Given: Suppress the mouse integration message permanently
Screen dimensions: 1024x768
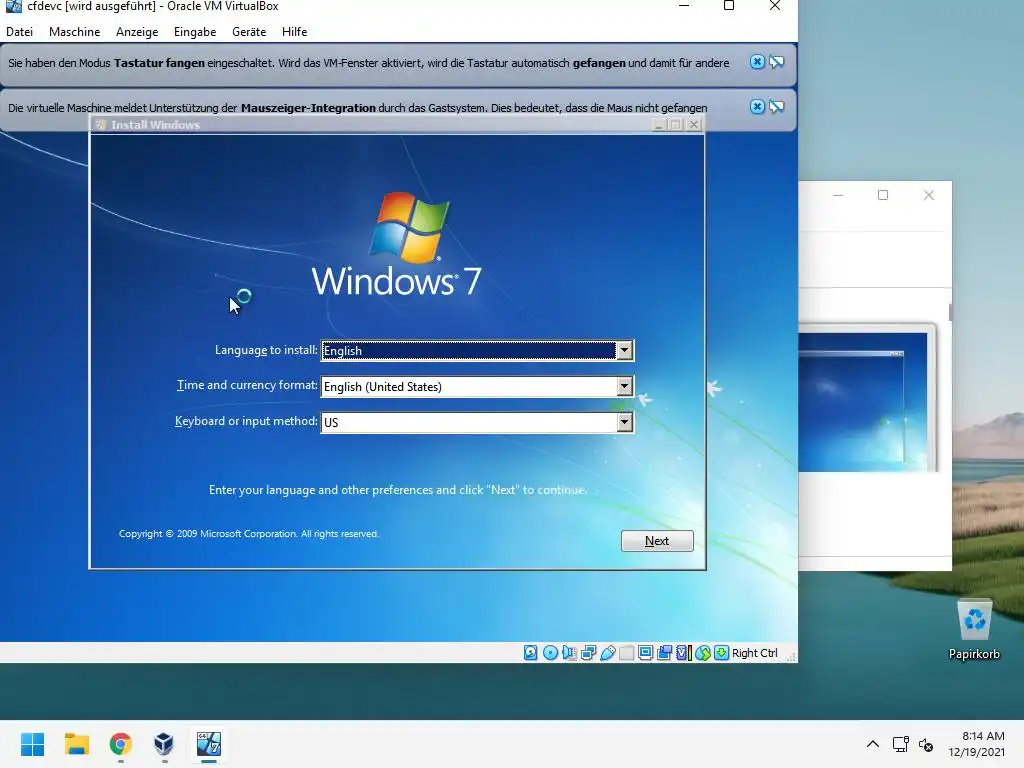Looking at the screenshot, I should (x=776, y=106).
